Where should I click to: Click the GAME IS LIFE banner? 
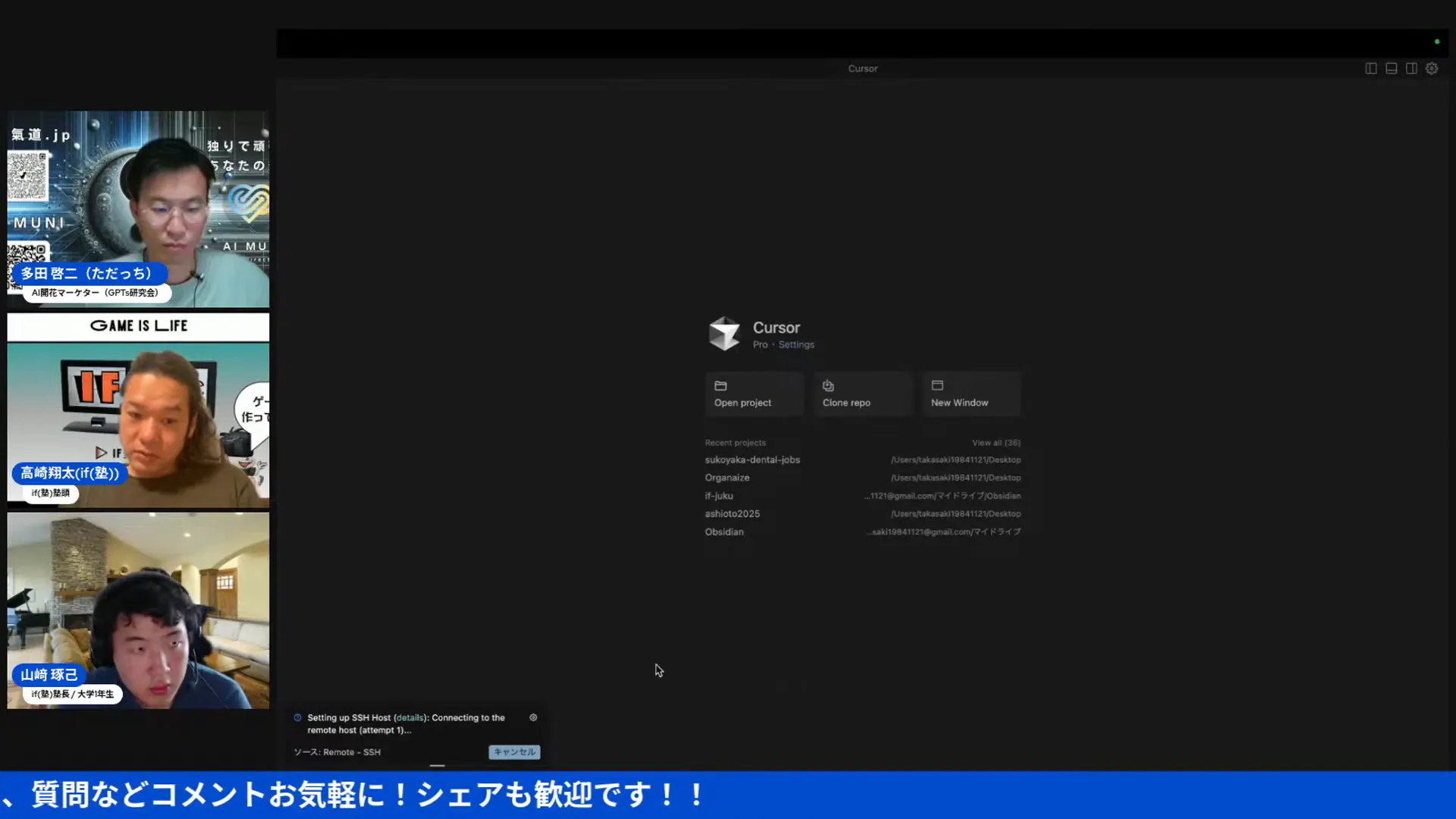pos(138,326)
